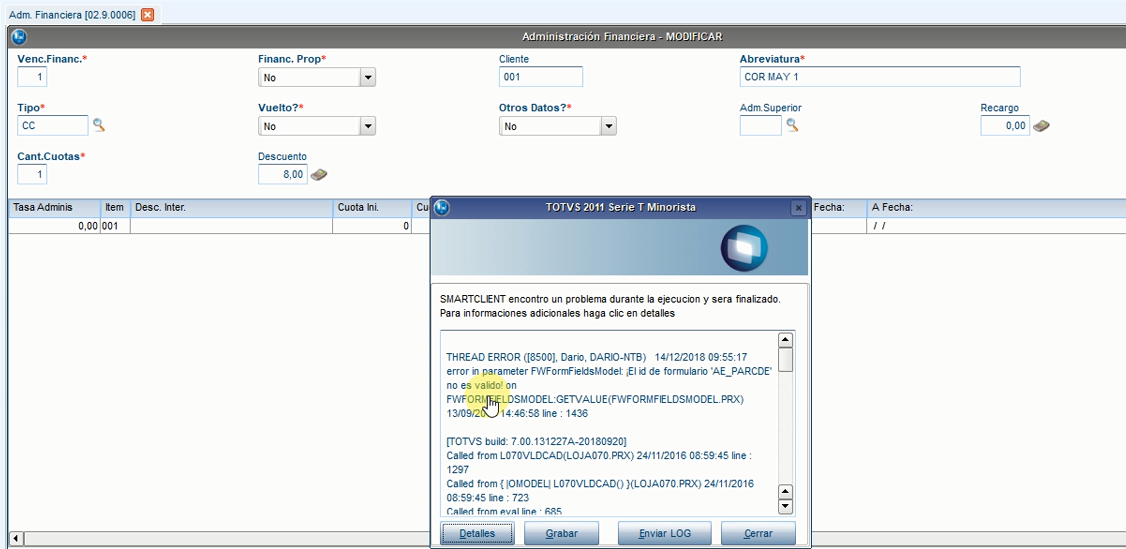Click the Desc. Inter. column header
The image size is (1126, 549).
[231, 207]
